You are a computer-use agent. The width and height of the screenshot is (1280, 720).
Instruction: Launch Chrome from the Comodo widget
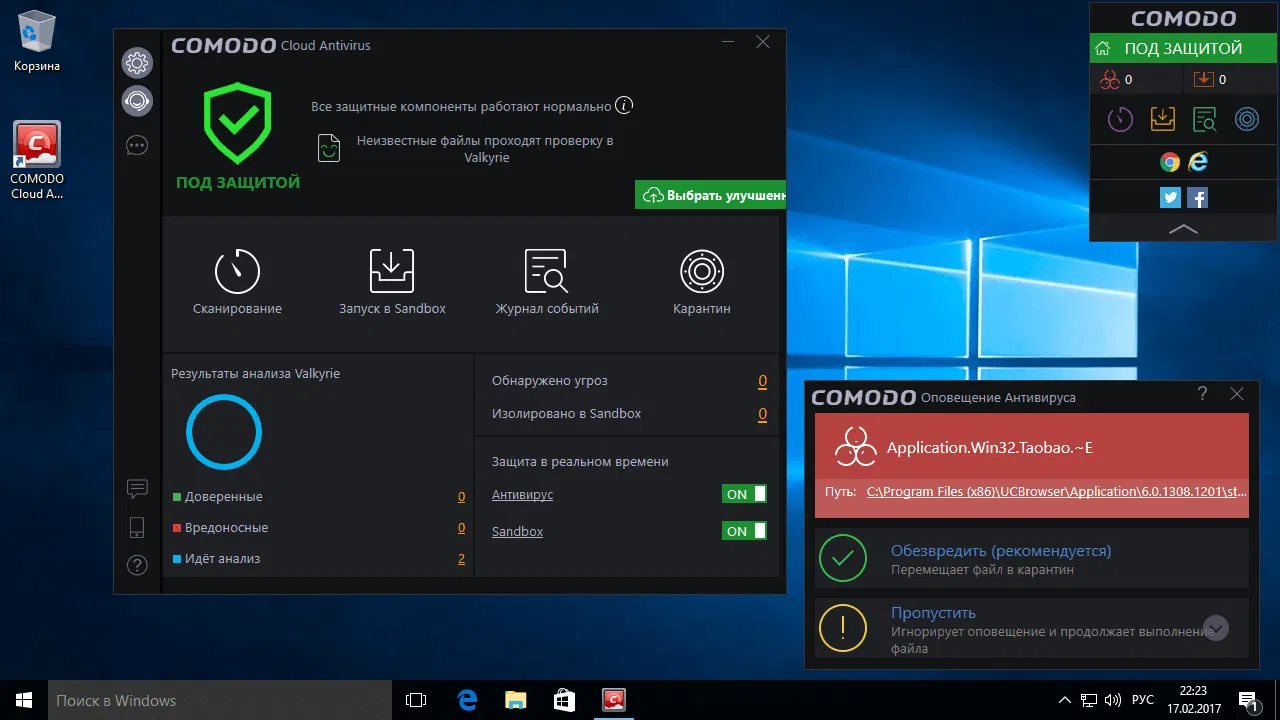point(1169,162)
